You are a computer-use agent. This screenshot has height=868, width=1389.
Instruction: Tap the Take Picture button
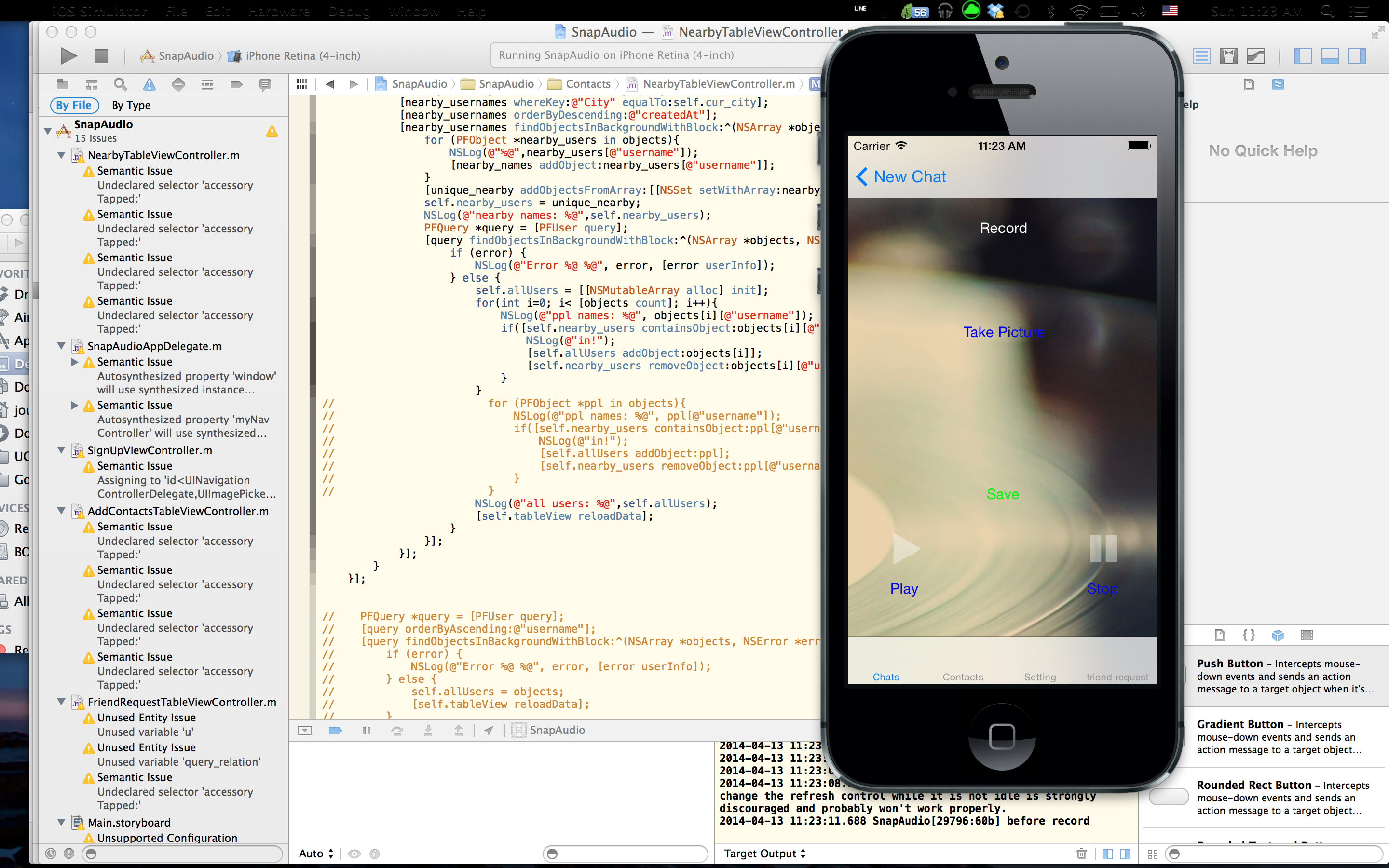pos(1003,332)
